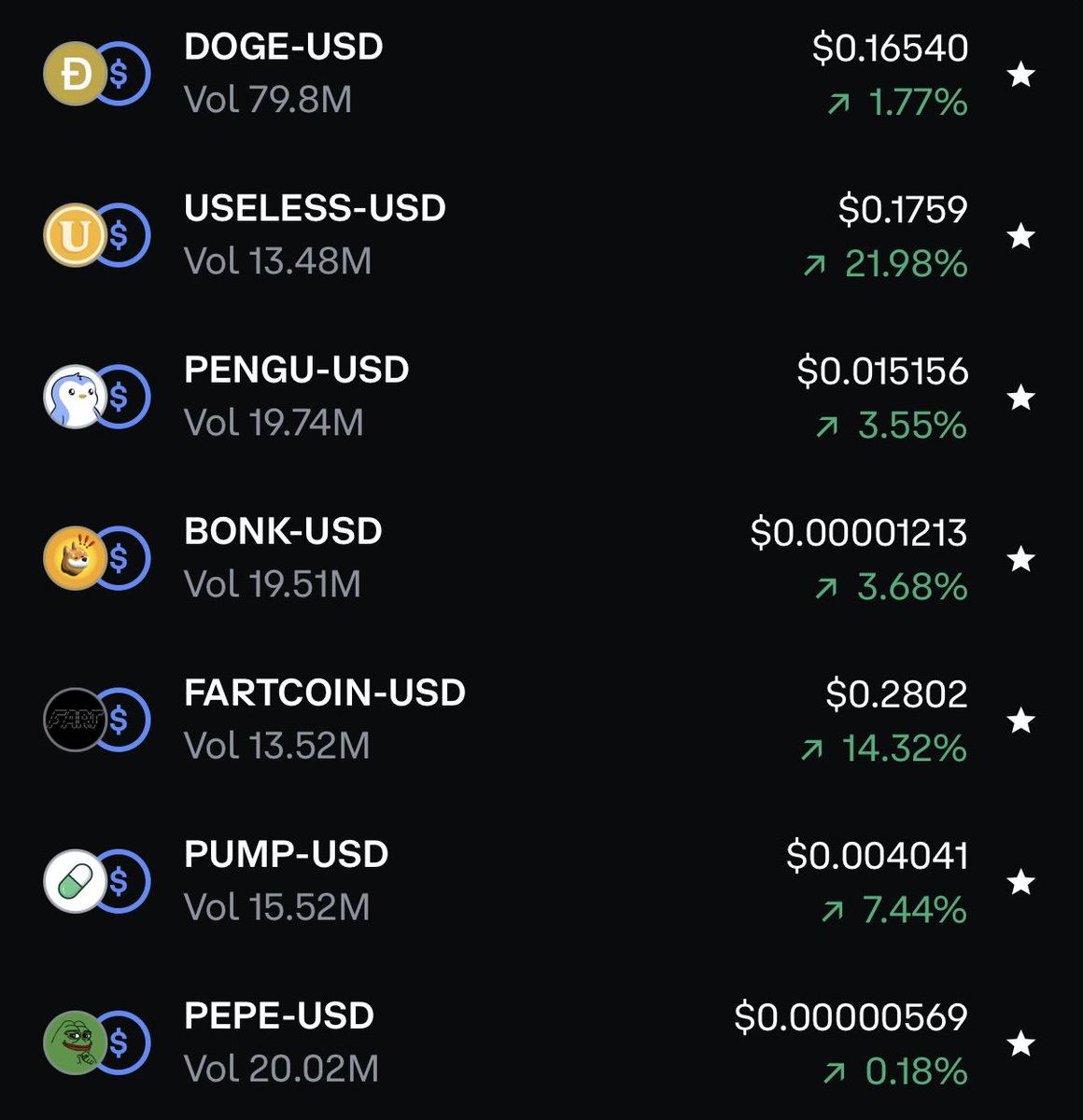This screenshot has width=1083, height=1120.
Task: Click the Fartcoin black icon
Action: (x=75, y=720)
